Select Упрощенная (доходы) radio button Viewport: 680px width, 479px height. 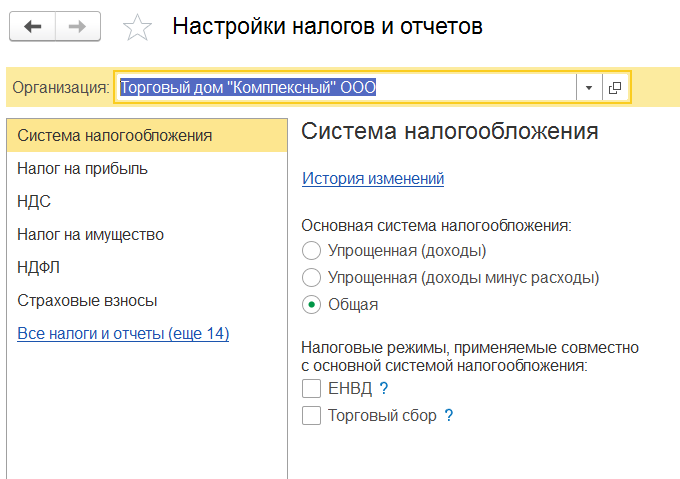[x=311, y=250]
